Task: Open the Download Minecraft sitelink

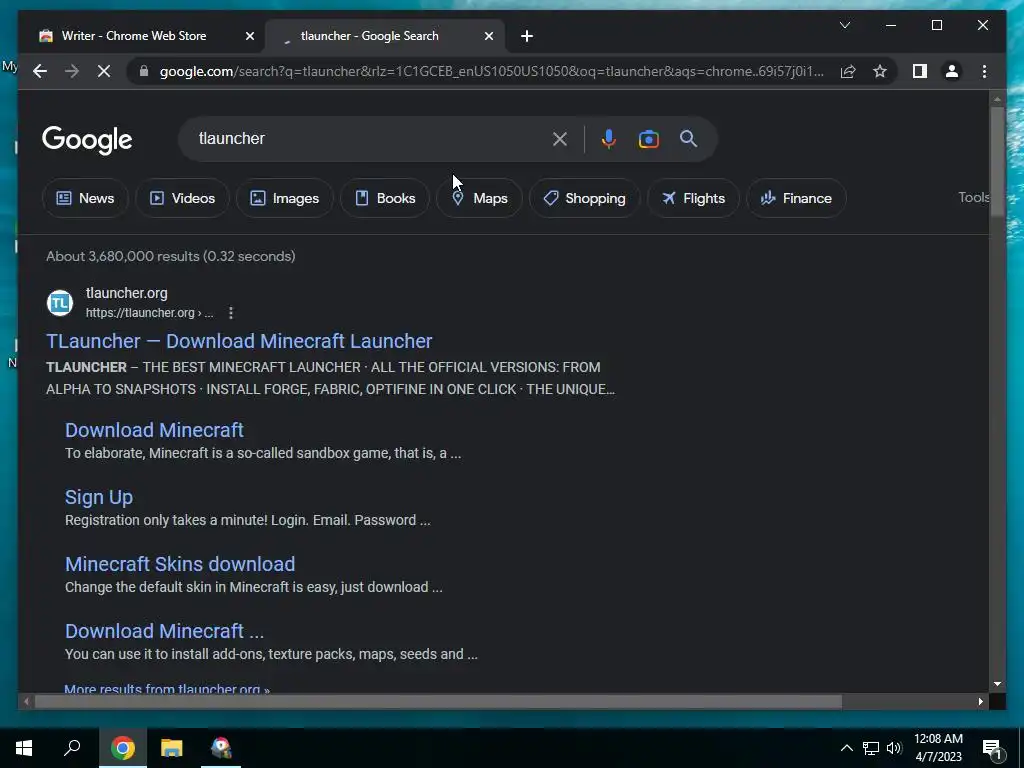Action: click(154, 430)
